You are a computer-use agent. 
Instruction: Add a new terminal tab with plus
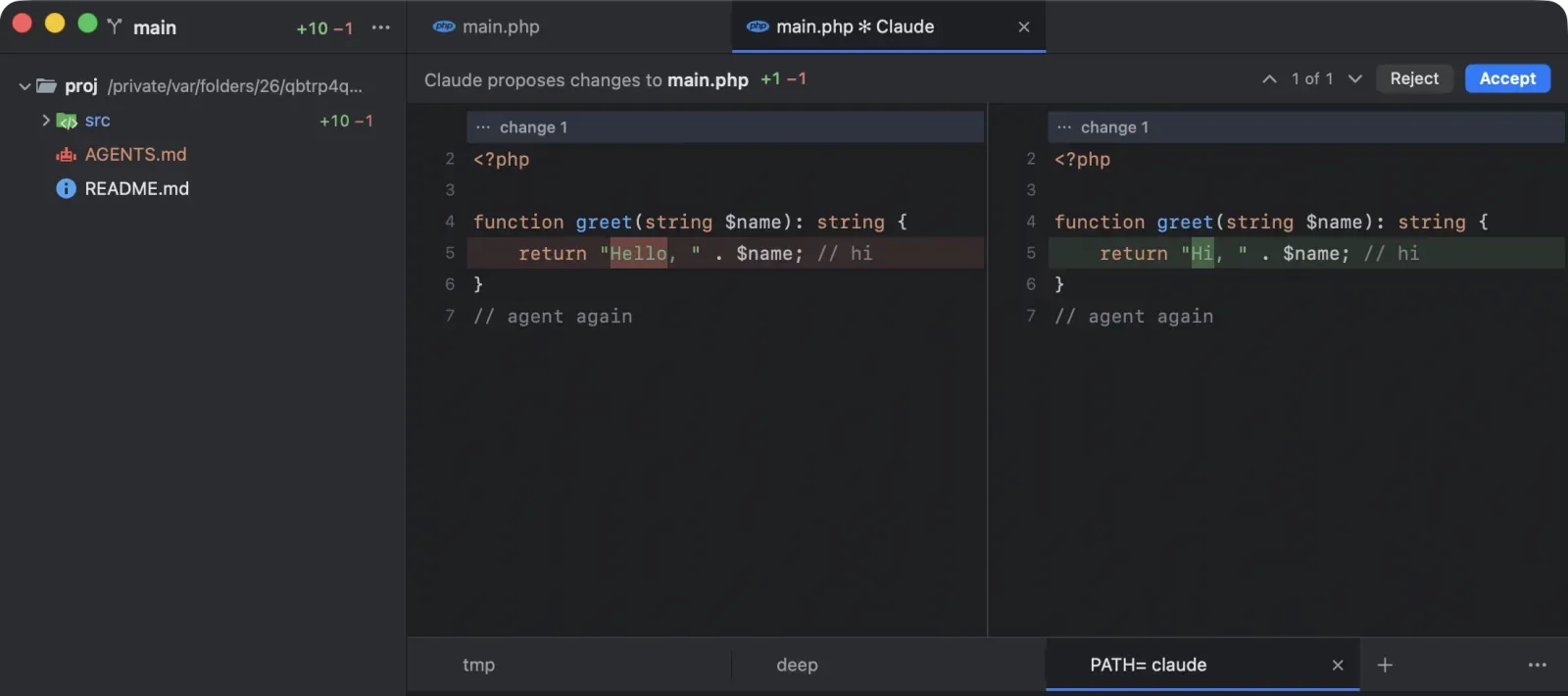click(1385, 665)
